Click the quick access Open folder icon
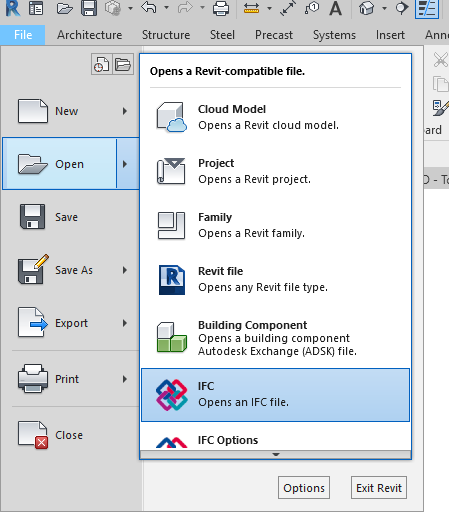Image resolution: width=449 pixels, height=530 pixels. 65,8
